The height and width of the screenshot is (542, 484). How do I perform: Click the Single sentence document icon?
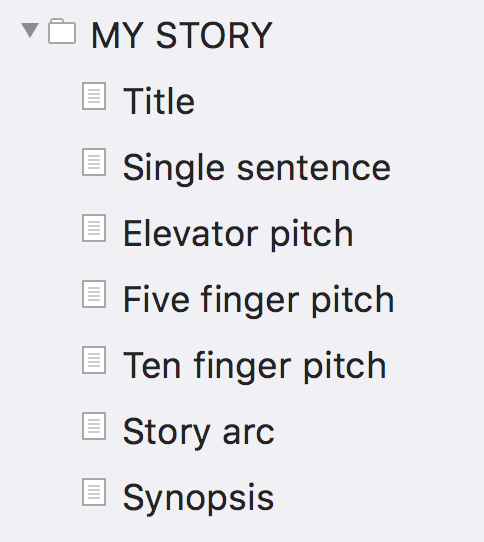(x=94, y=162)
